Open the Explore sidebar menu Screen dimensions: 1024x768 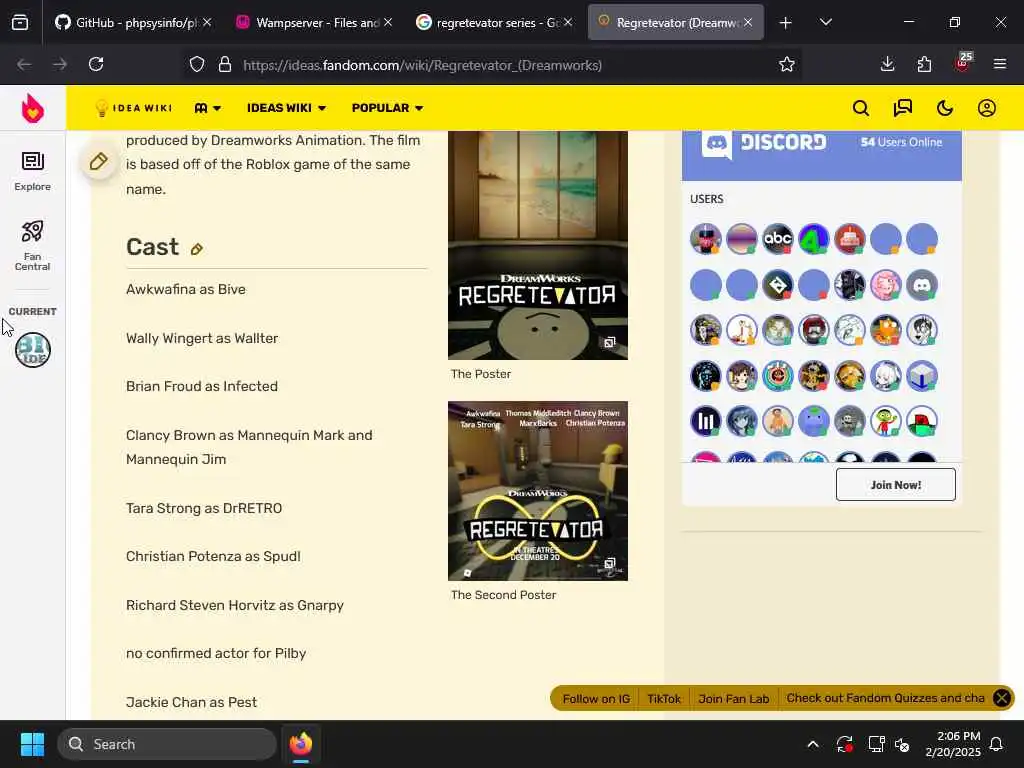[x=33, y=172]
